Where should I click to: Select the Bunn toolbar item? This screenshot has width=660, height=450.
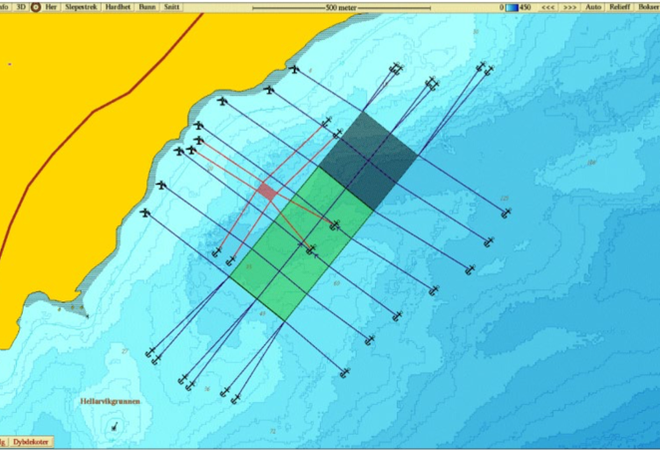click(147, 6)
